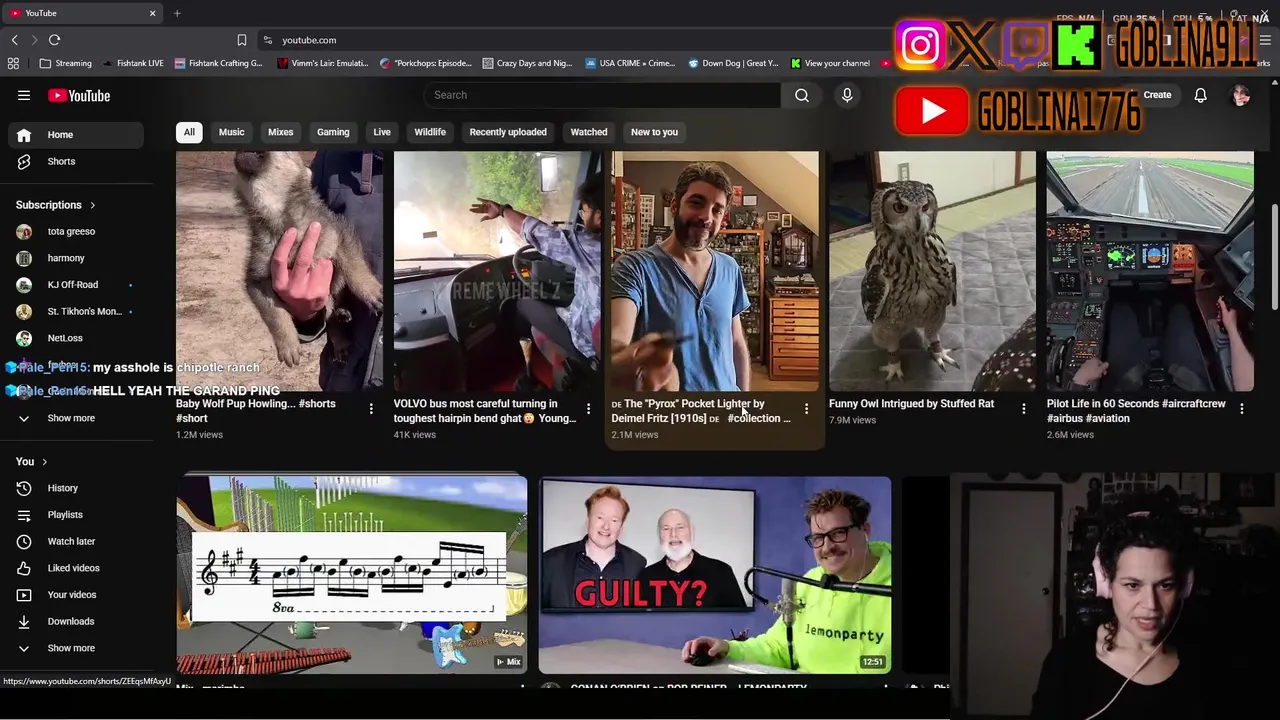This screenshot has width=1280, height=720.
Task: Expand subscriptions with Show more
Action: coord(76,418)
